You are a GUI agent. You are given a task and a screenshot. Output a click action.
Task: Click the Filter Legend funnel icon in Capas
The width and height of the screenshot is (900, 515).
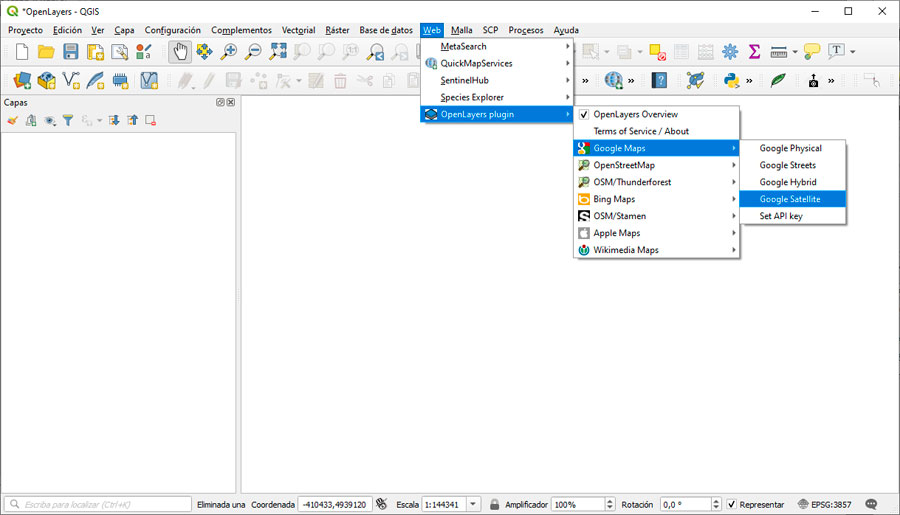[x=68, y=120]
